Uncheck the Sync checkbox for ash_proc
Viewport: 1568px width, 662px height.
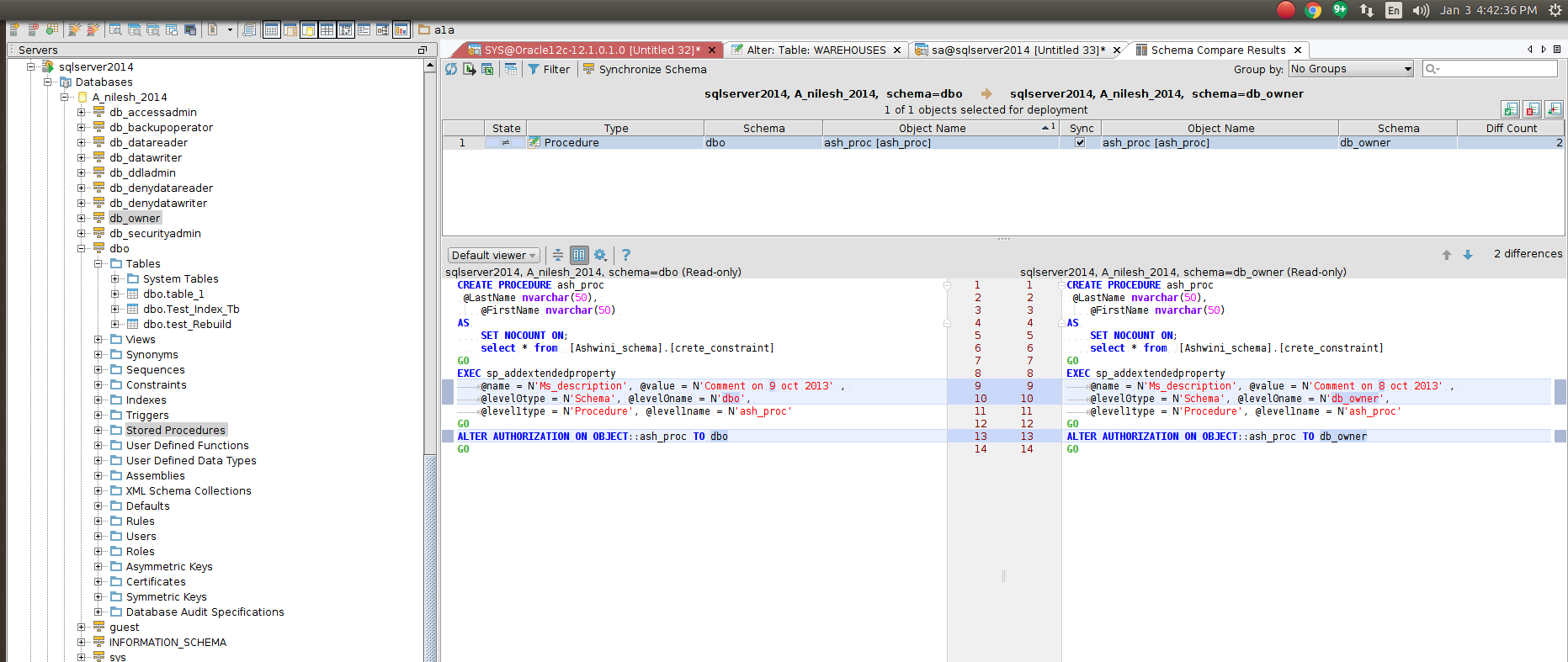(1080, 143)
